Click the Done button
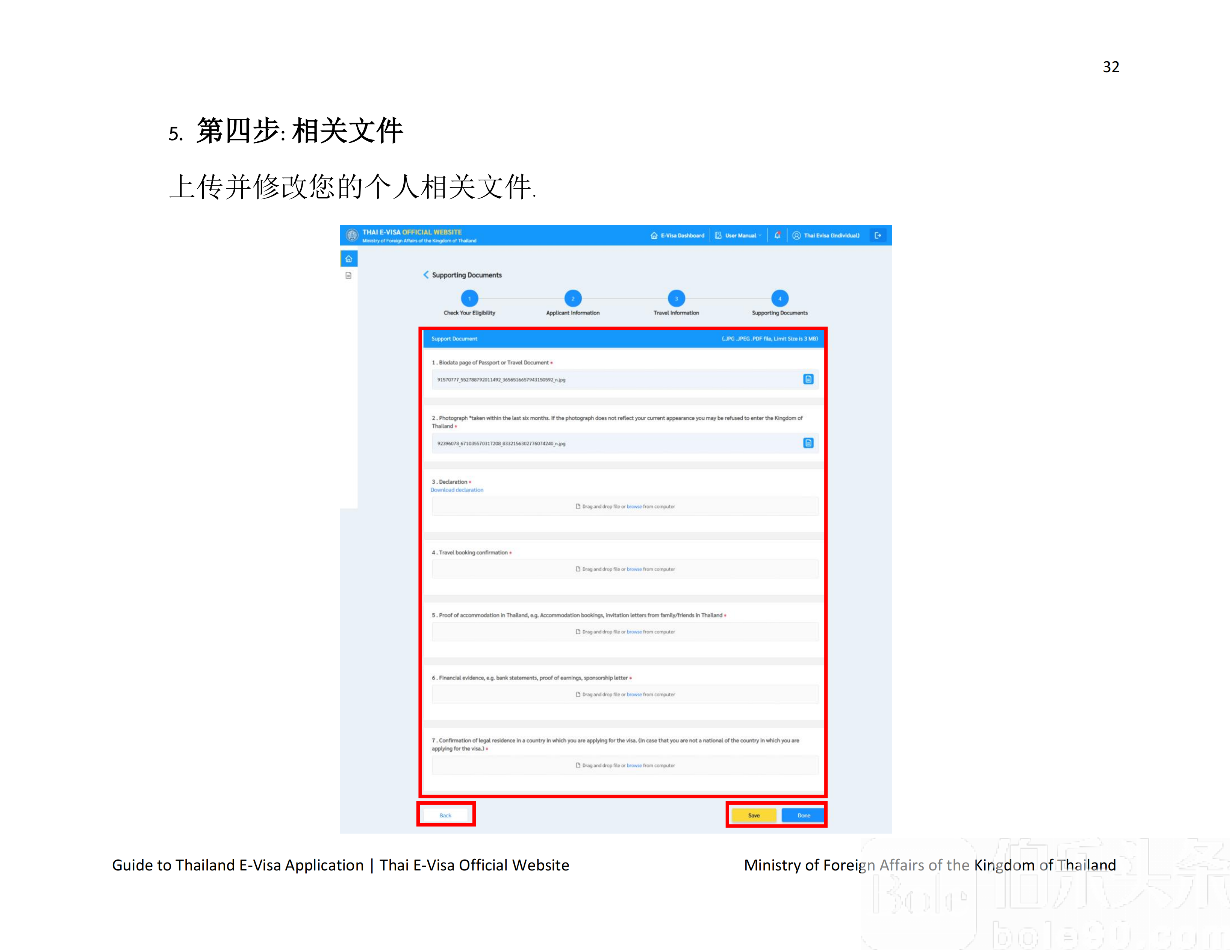The height and width of the screenshot is (952, 1232). (803, 815)
